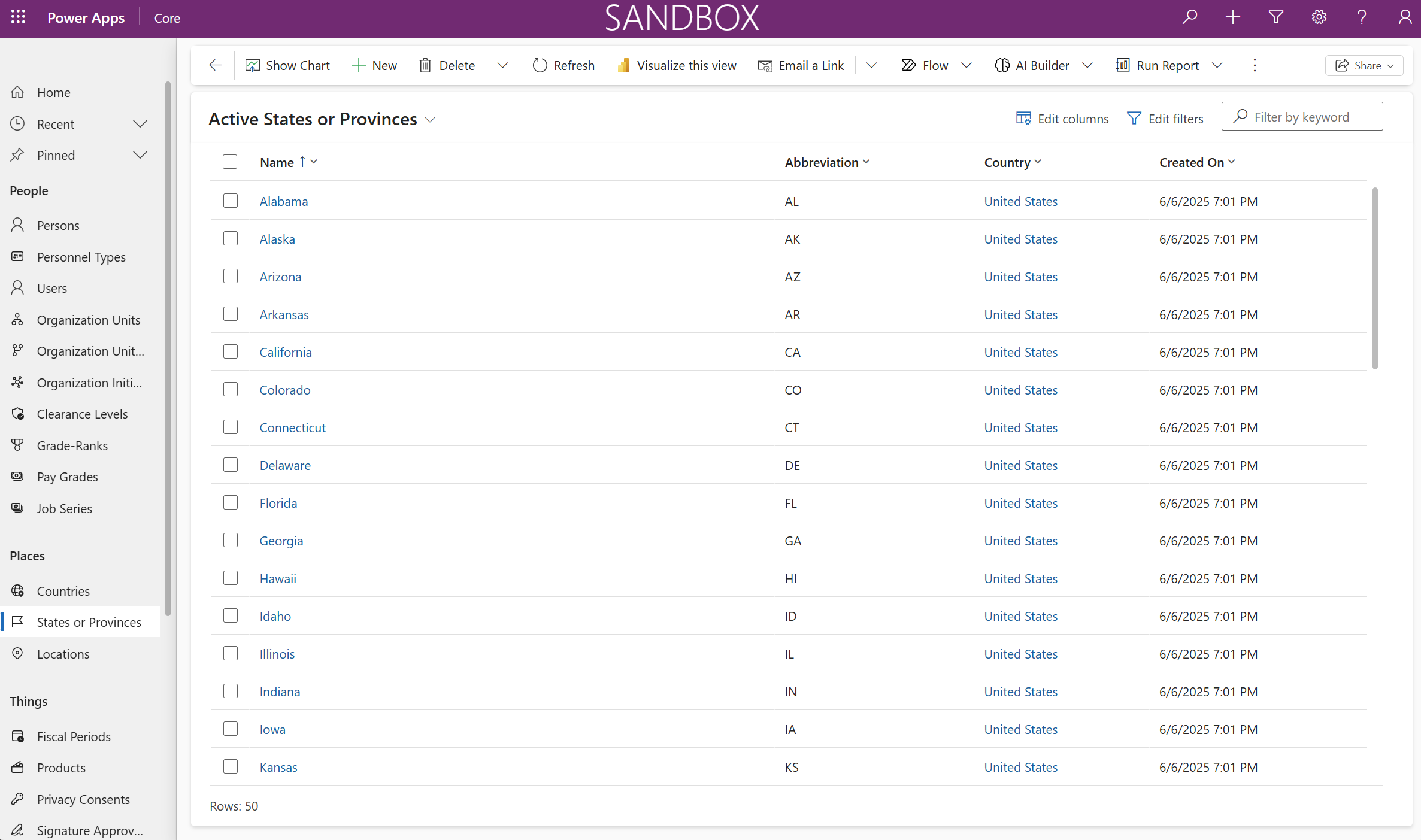This screenshot has width=1421, height=840.
Task: Click the Delete trash button
Action: click(447, 65)
